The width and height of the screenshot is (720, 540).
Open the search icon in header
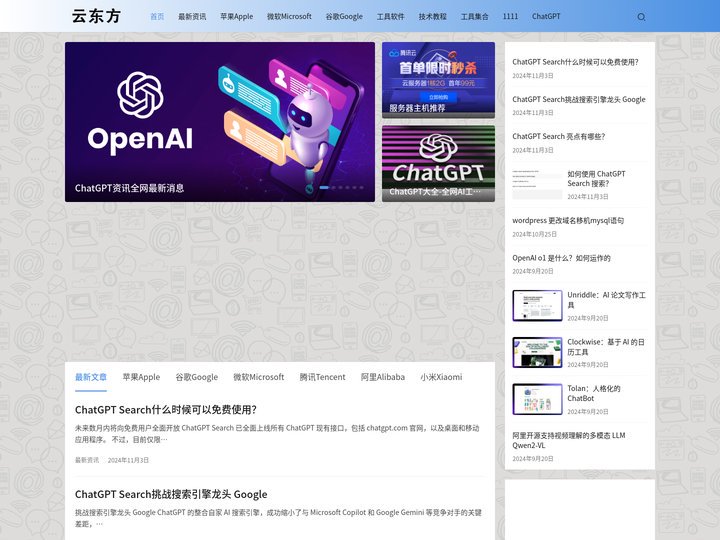pyautogui.click(x=641, y=17)
